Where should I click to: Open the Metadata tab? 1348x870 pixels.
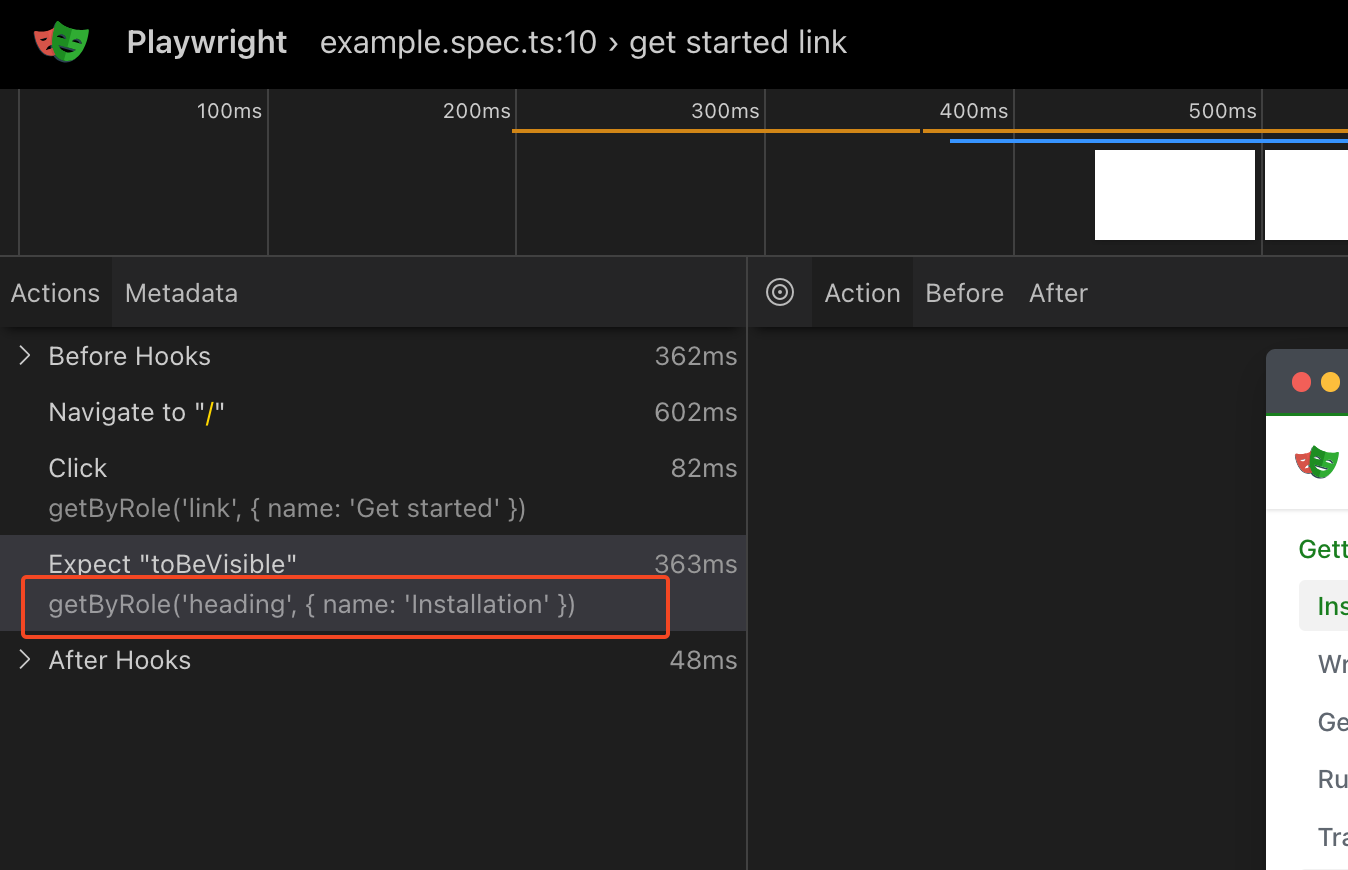pos(181,293)
